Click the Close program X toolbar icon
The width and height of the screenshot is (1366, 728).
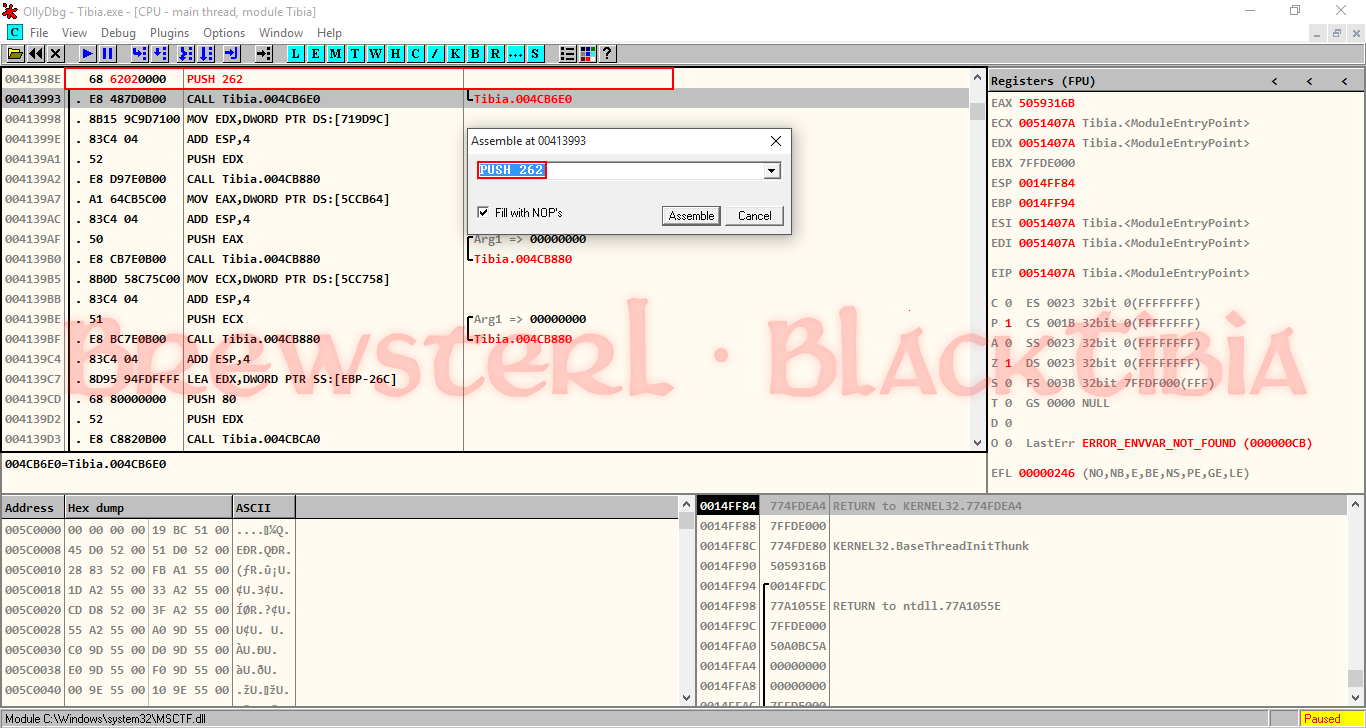click(56, 54)
